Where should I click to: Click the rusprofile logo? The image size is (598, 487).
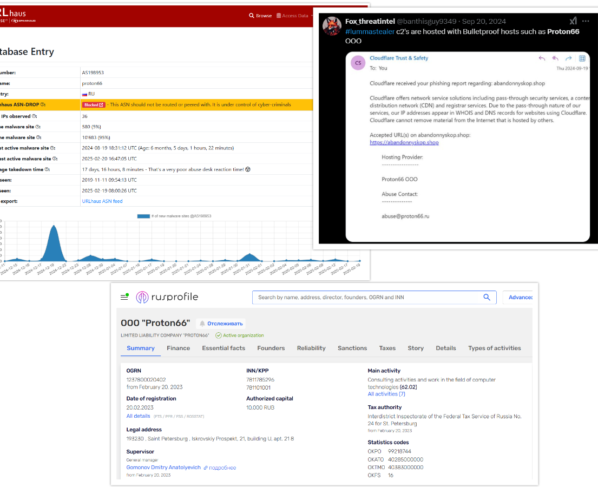tap(167, 297)
